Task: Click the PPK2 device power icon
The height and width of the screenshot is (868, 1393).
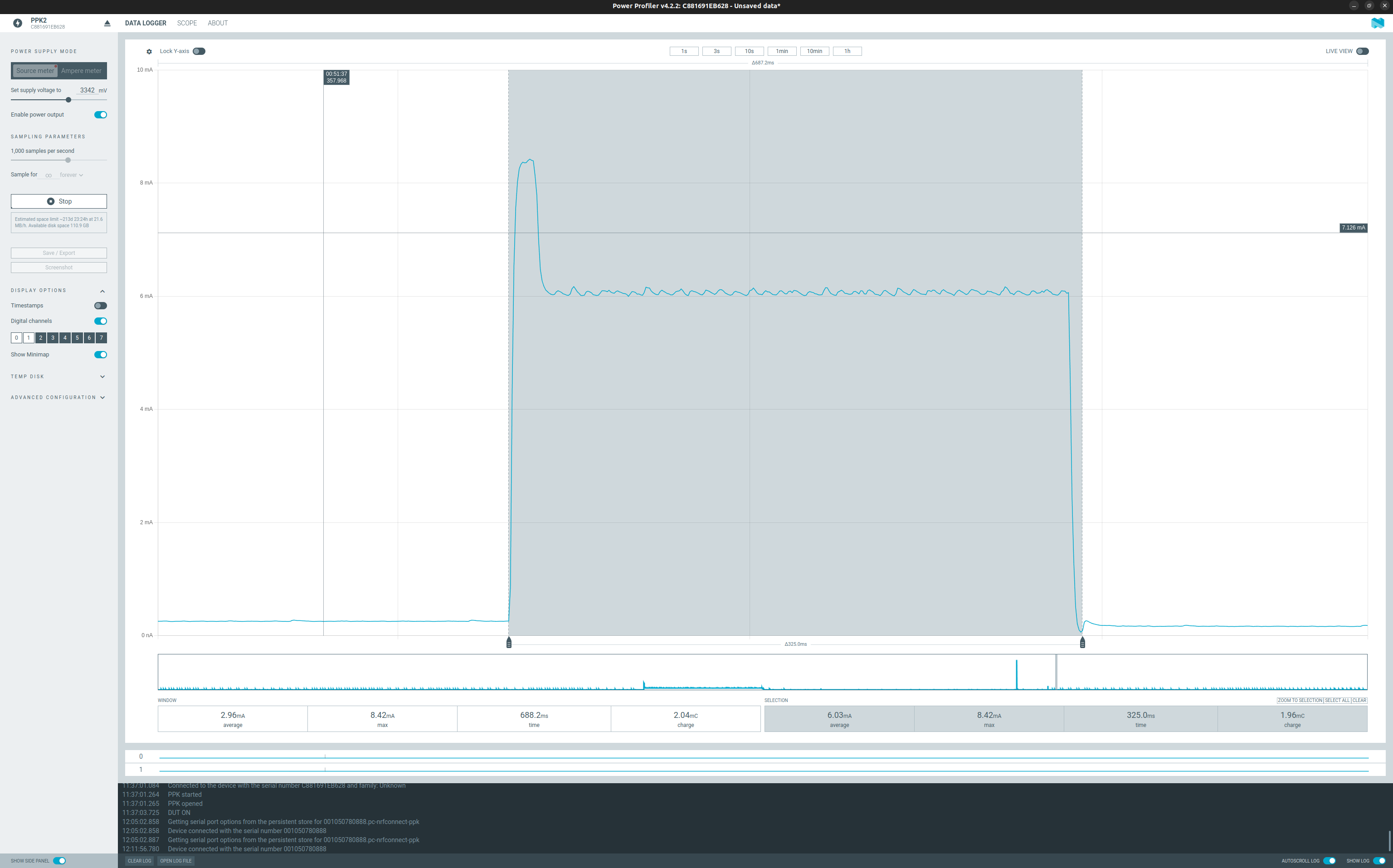Action: click(18, 24)
